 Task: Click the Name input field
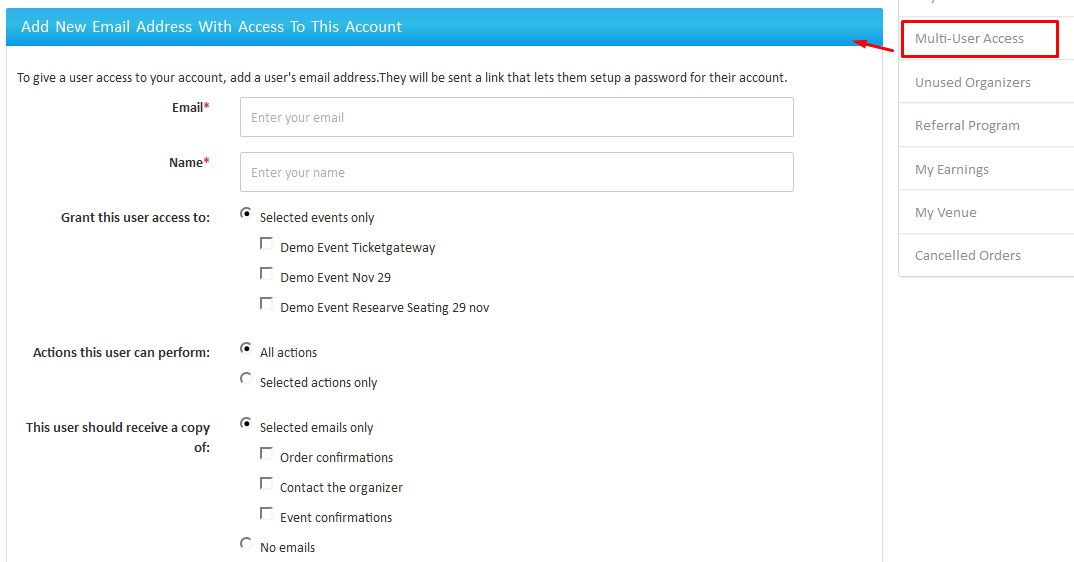click(x=516, y=172)
